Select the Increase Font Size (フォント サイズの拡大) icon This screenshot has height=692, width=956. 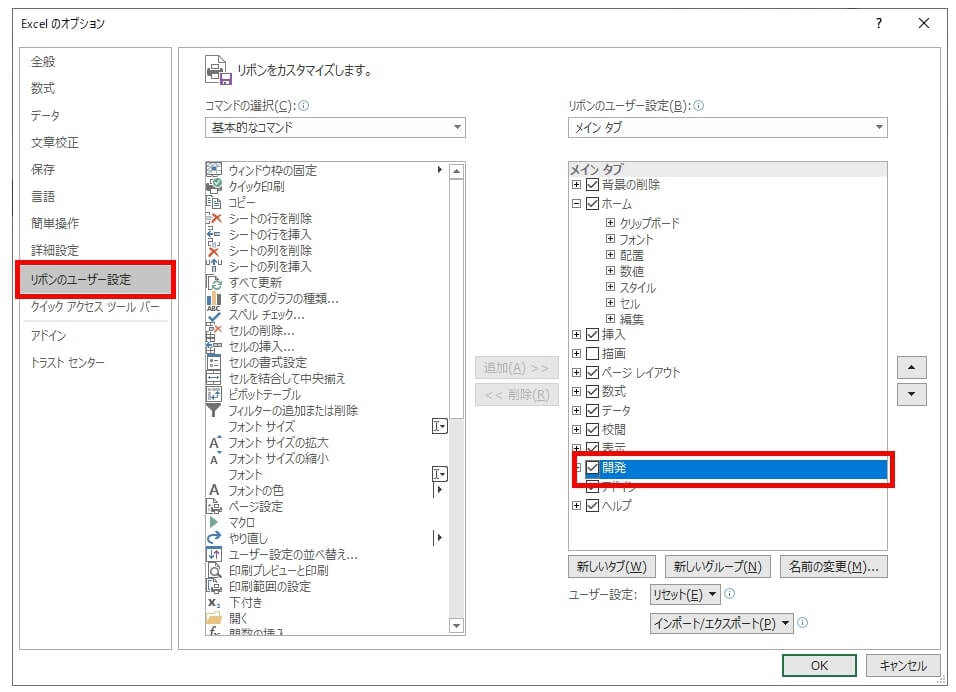coord(213,442)
